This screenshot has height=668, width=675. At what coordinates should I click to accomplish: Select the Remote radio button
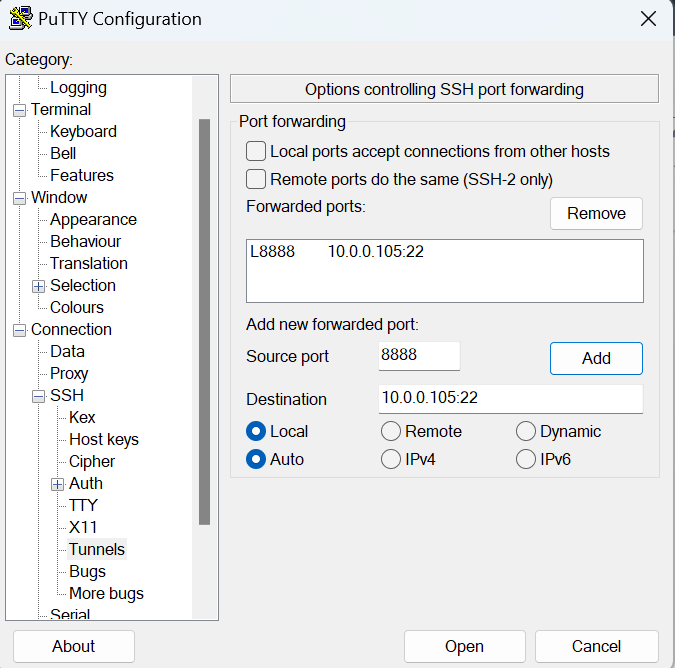tap(391, 431)
